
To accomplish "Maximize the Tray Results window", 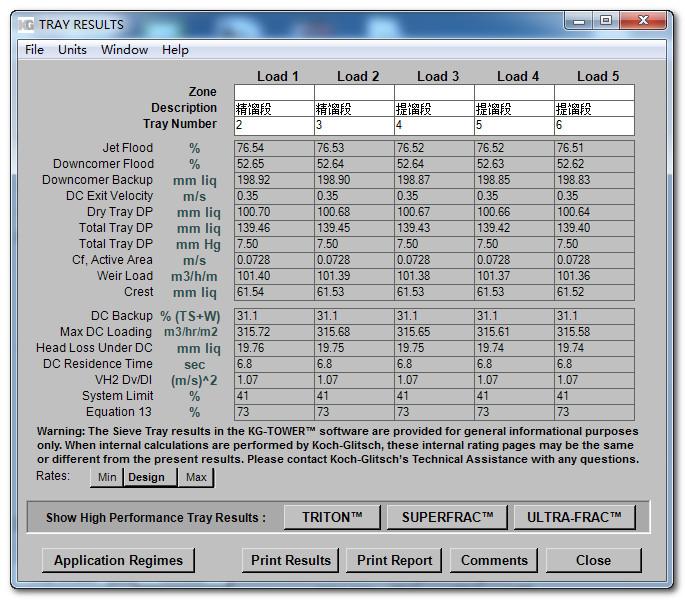I will point(606,20).
